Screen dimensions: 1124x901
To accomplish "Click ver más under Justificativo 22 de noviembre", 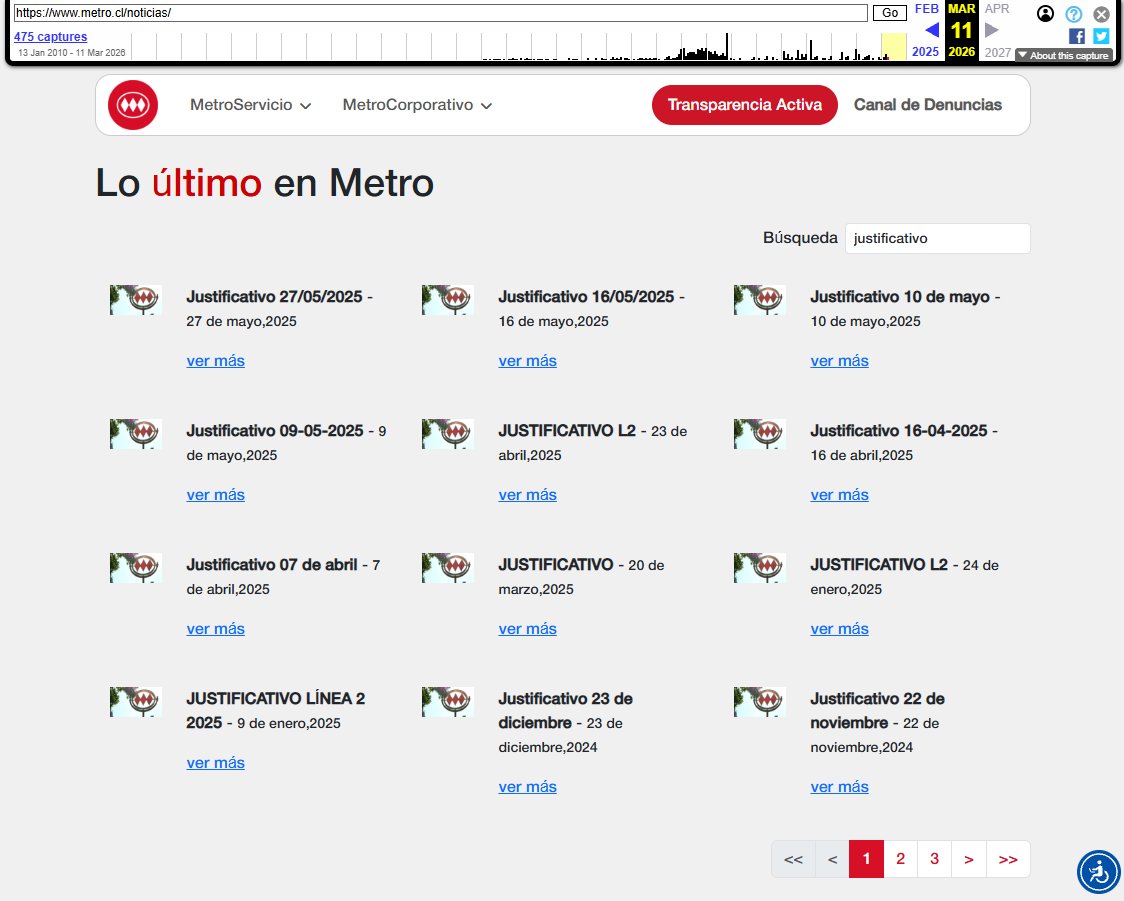I will tap(839, 786).
